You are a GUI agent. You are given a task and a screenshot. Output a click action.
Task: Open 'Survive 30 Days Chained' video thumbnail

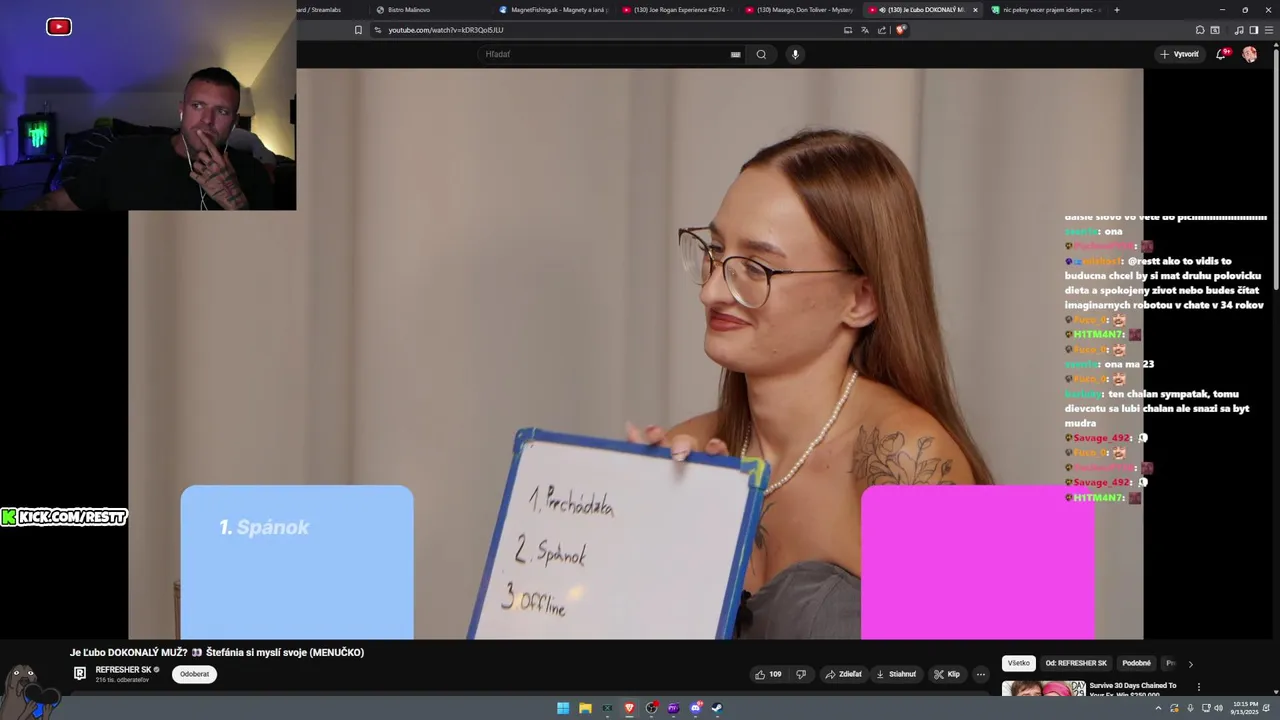pyautogui.click(x=1044, y=689)
